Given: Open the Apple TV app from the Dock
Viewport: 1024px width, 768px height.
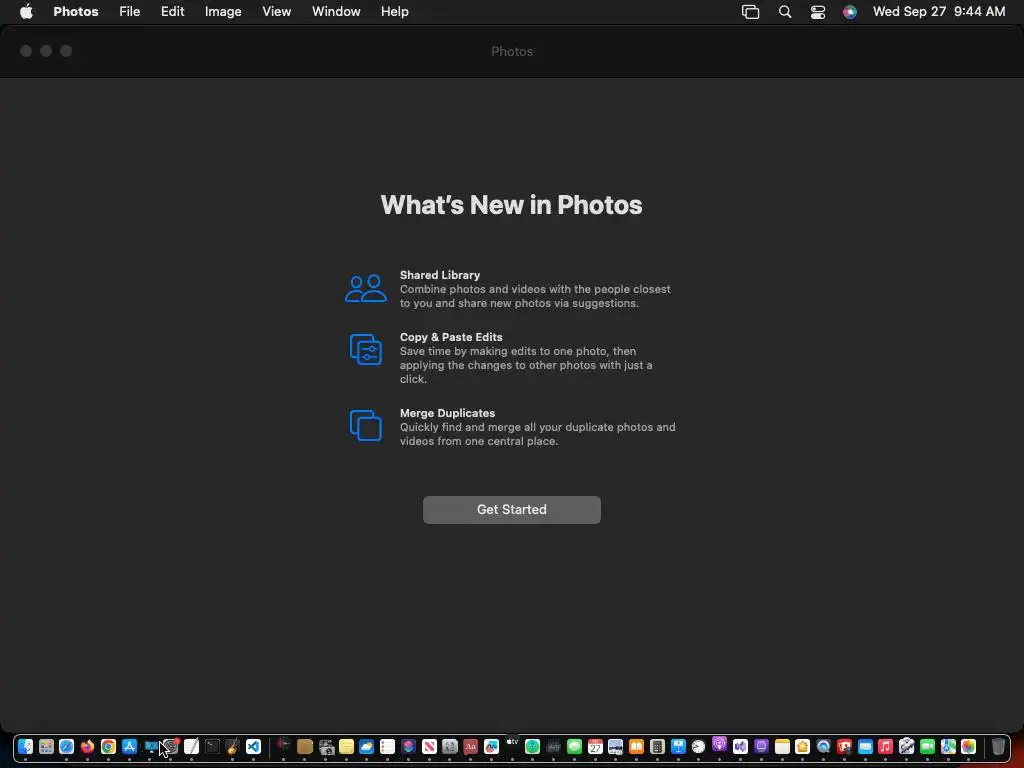Looking at the screenshot, I should 512,744.
